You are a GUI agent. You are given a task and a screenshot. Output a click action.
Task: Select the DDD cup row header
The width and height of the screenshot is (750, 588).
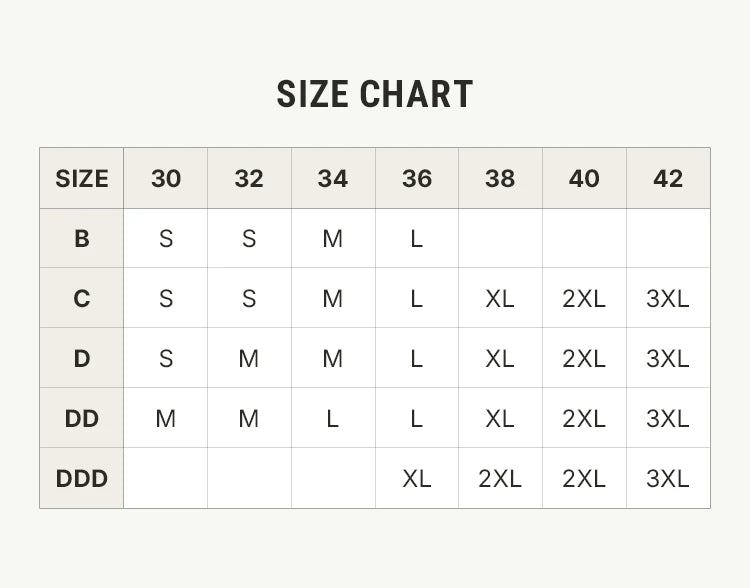[82, 478]
